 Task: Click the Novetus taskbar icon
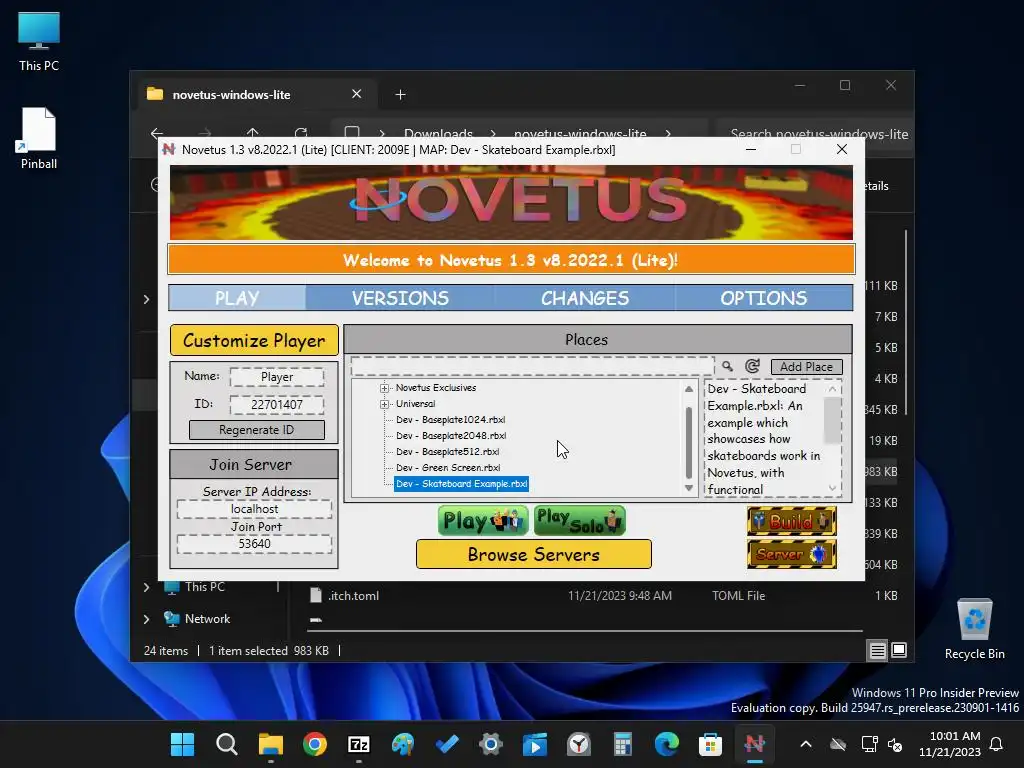click(754, 744)
